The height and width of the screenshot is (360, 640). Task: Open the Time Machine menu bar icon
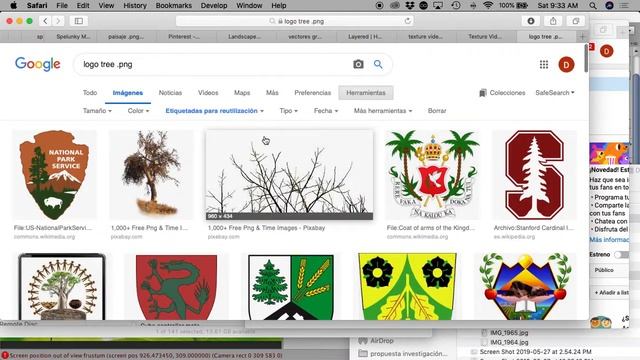pos(456,5)
